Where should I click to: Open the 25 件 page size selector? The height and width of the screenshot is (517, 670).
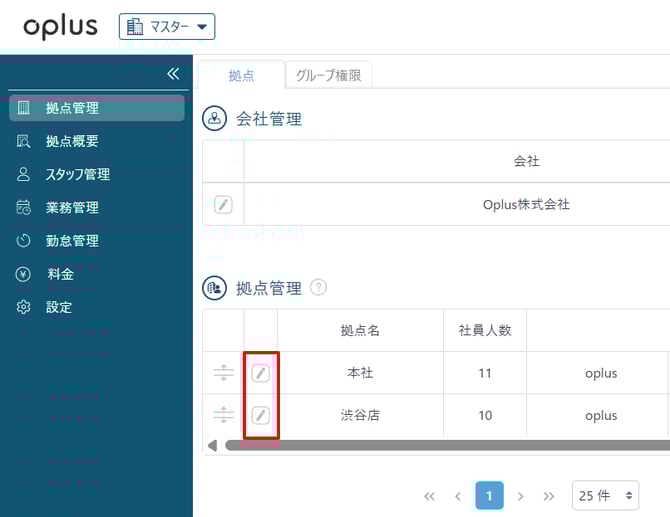pos(607,495)
